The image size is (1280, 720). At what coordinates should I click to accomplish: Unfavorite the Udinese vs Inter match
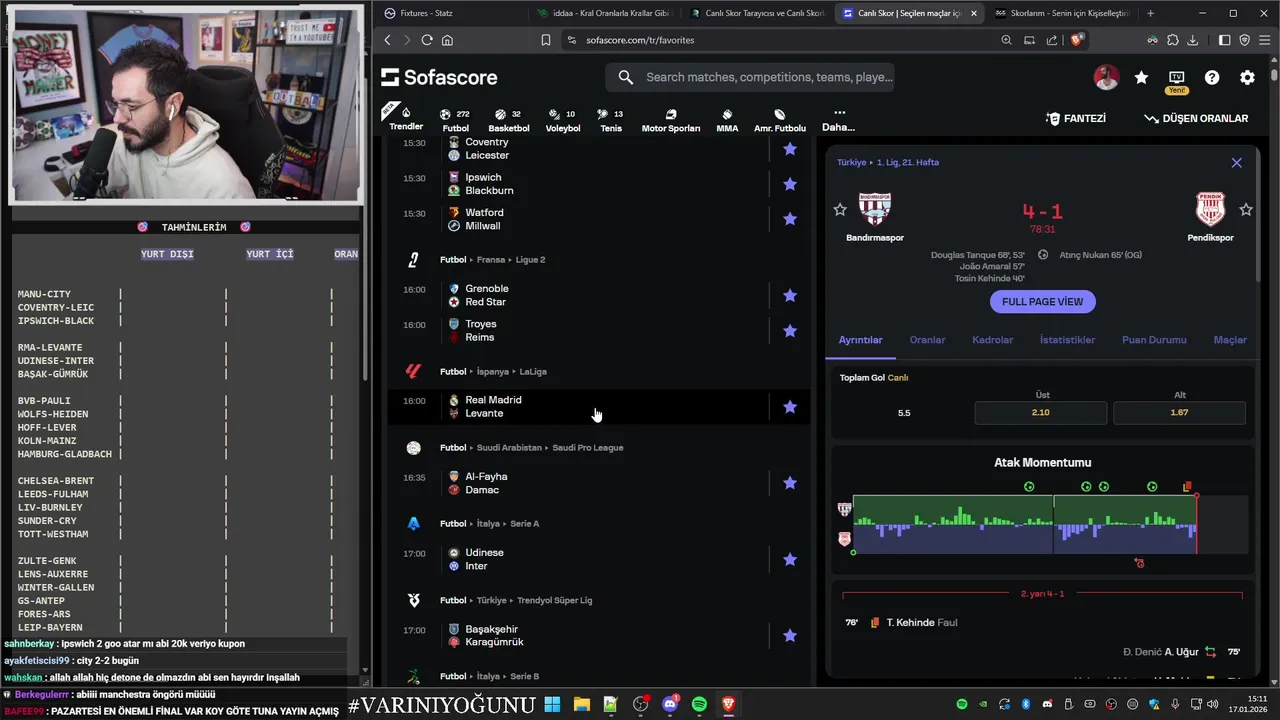pyautogui.click(x=790, y=559)
